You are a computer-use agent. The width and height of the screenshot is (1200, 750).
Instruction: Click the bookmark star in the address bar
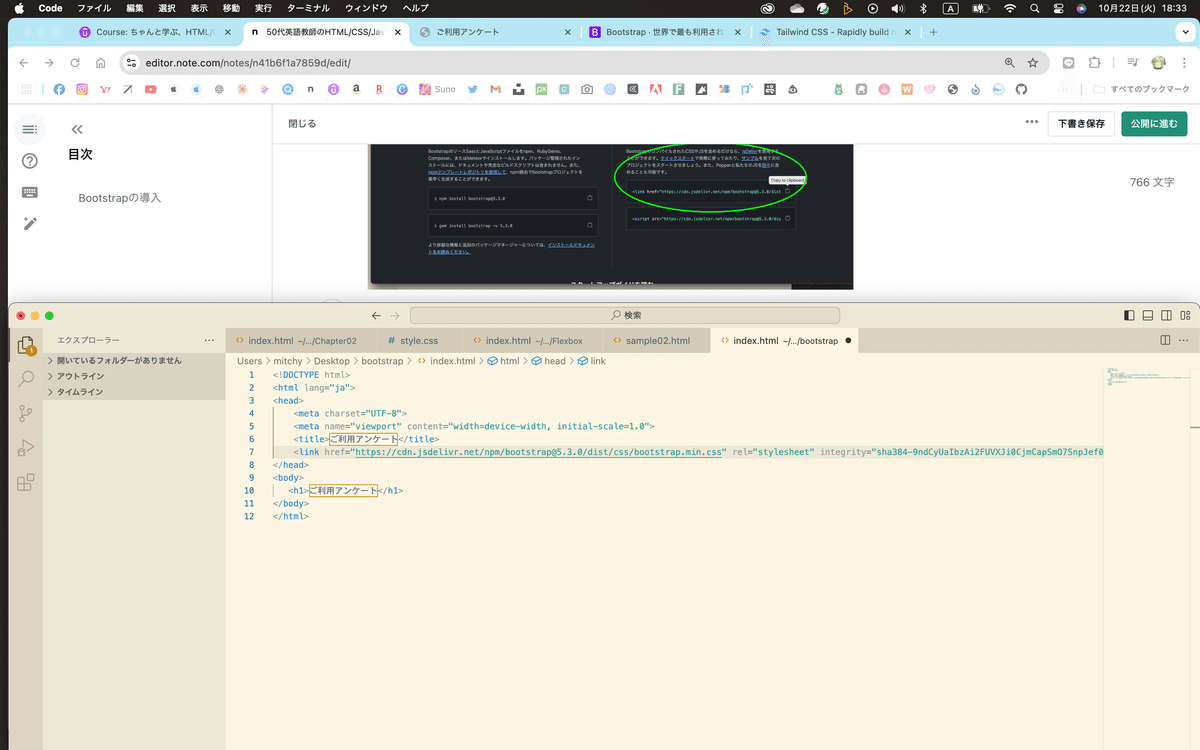click(x=1034, y=62)
